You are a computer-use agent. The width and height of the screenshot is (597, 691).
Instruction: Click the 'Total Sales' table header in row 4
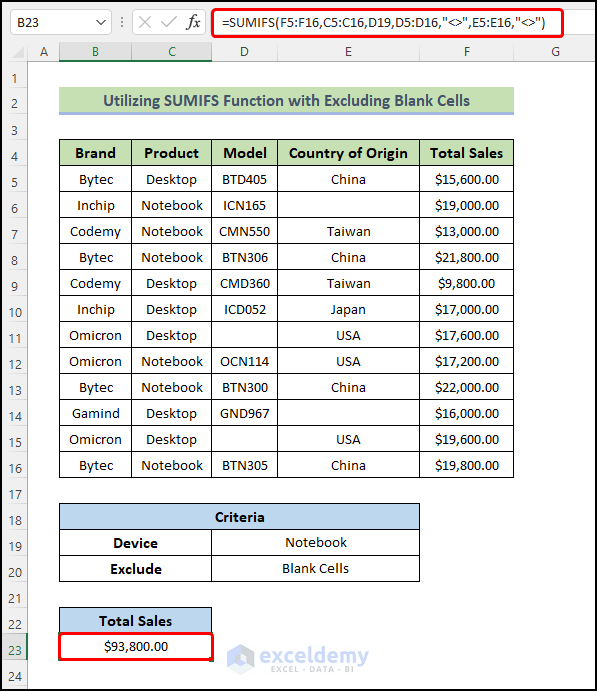click(467, 153)
